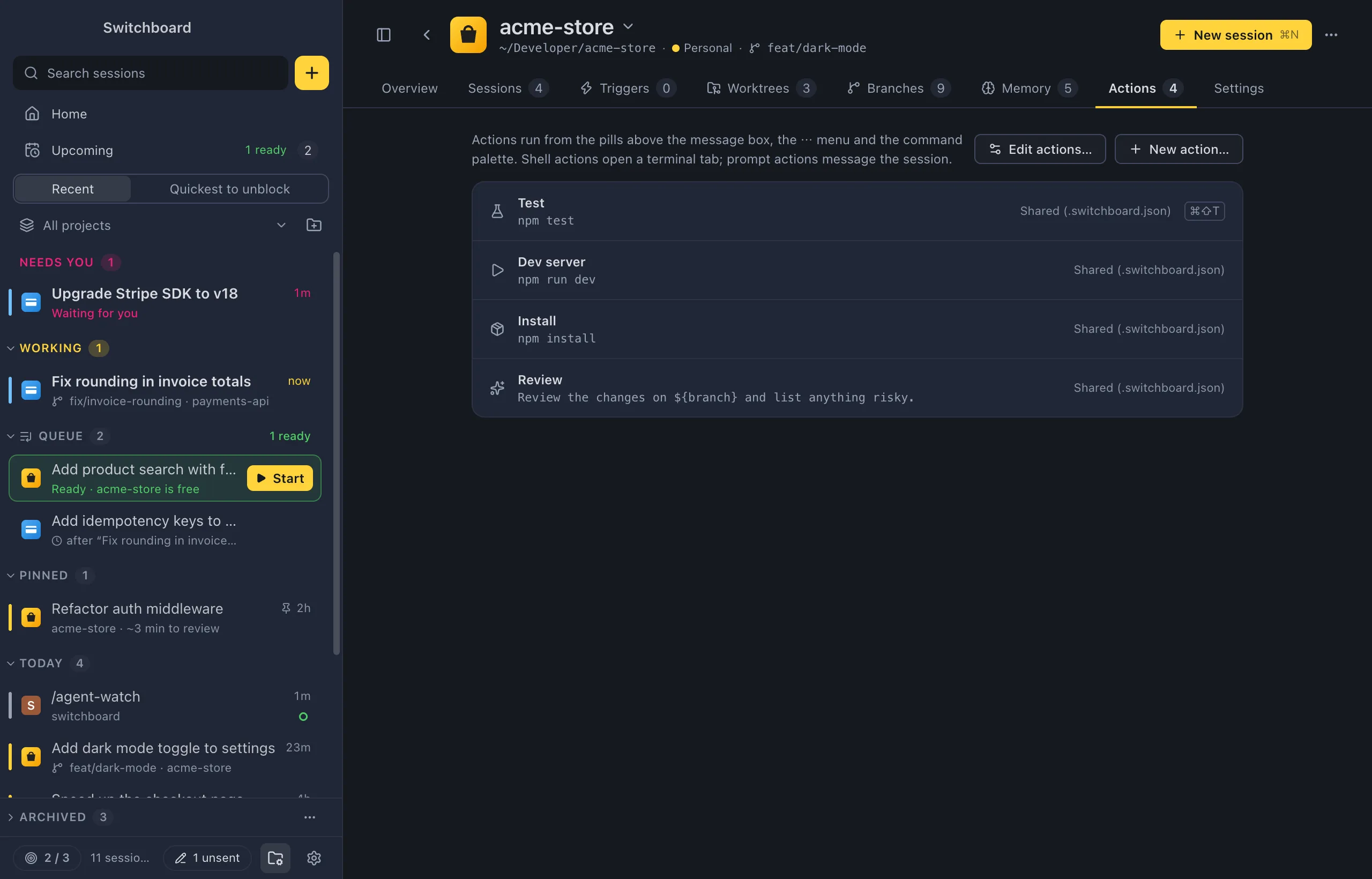Viewport: 1372px width, 879px height.
Task: Click the Review sparkle icon
Action: pyautogui.click(x=497, y=388)
